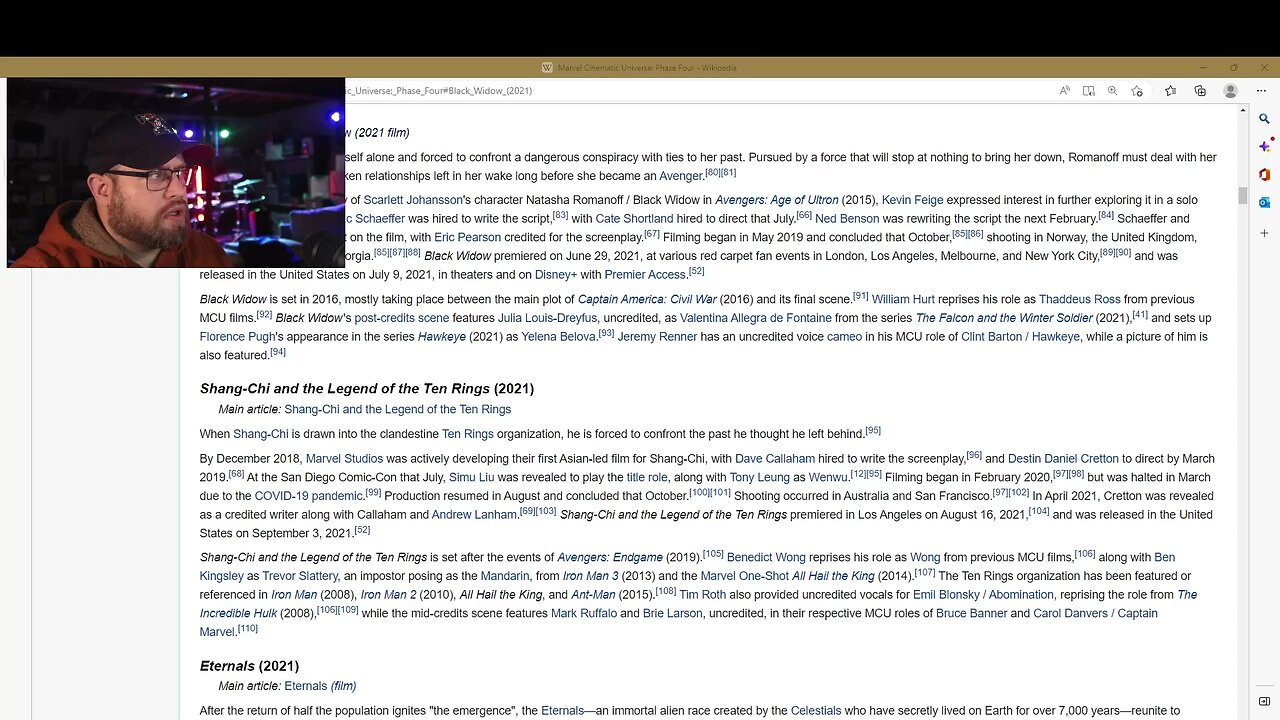Open Microsoft Office icon in sidebar

1264,174
